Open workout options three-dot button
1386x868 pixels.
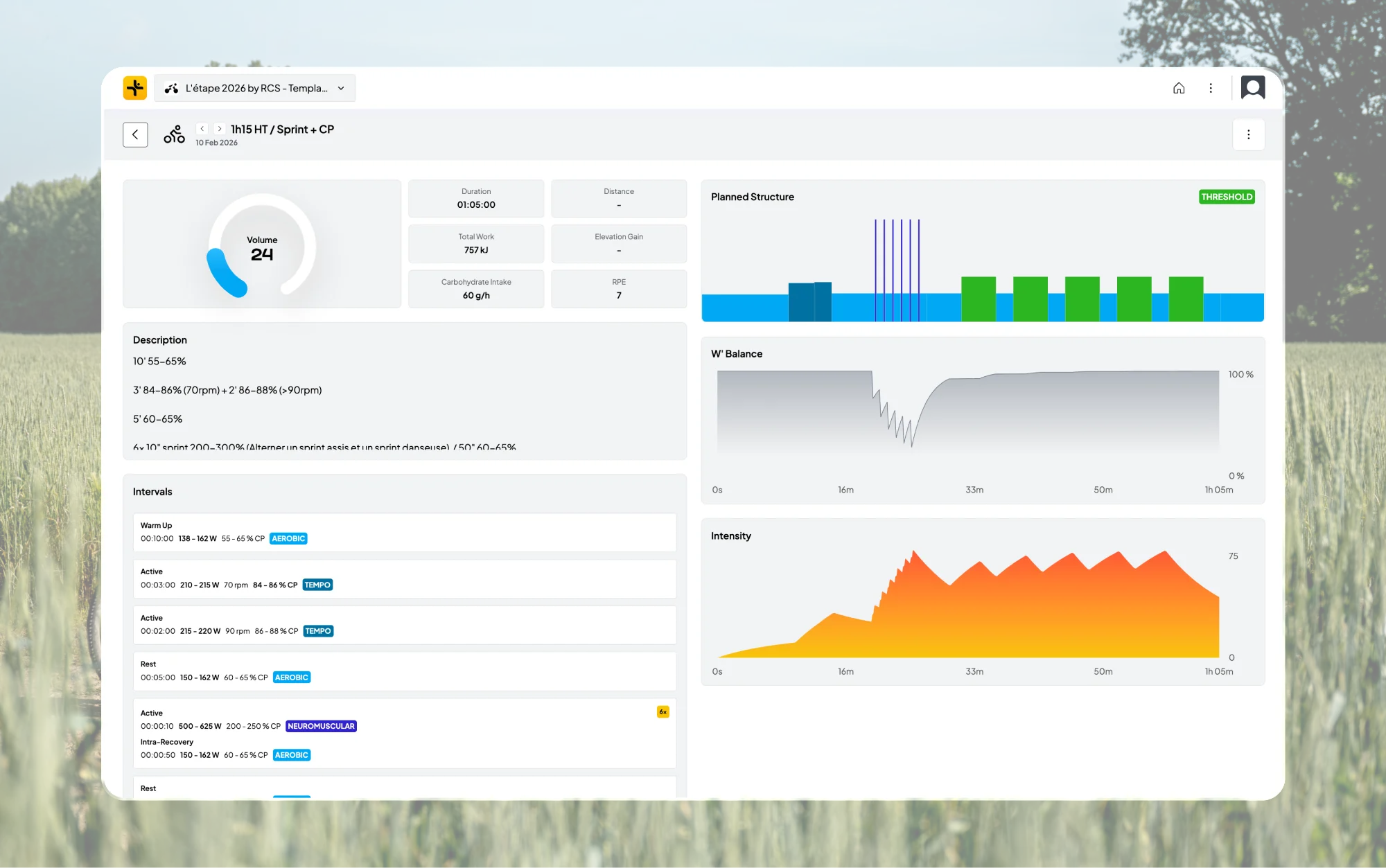pyautogui.click(x=1248, y=134)
